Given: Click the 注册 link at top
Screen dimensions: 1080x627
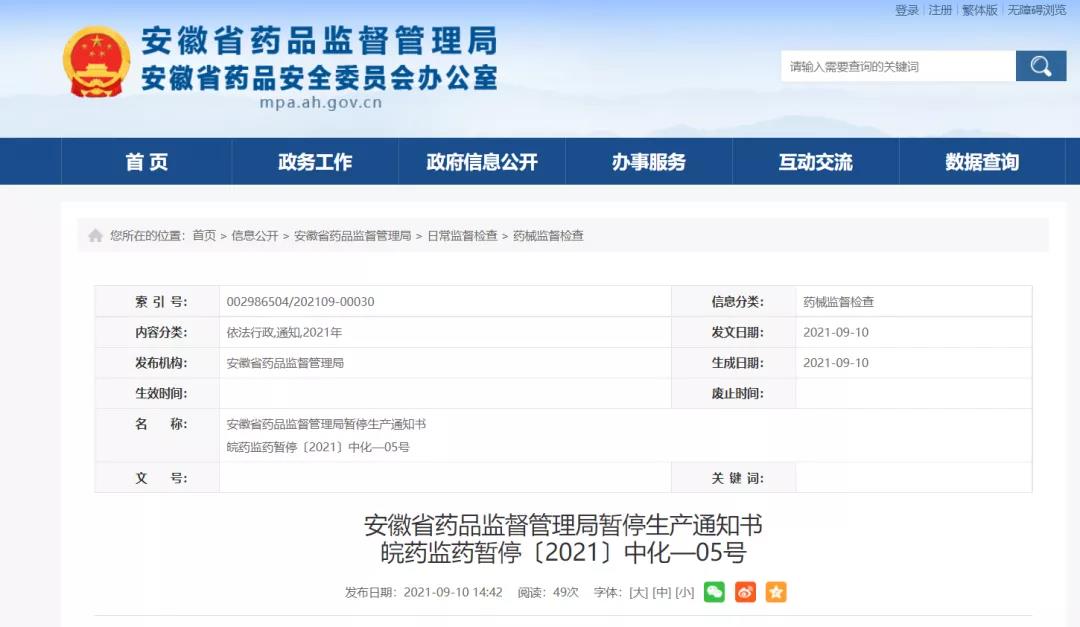Looking at the screenshot, I should pos(940,10).
